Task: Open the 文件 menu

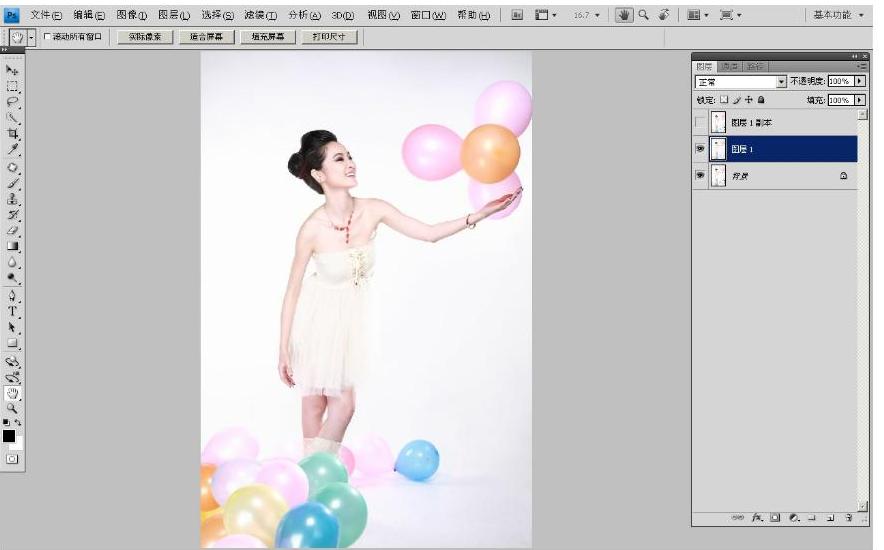Action: [46, 15]
